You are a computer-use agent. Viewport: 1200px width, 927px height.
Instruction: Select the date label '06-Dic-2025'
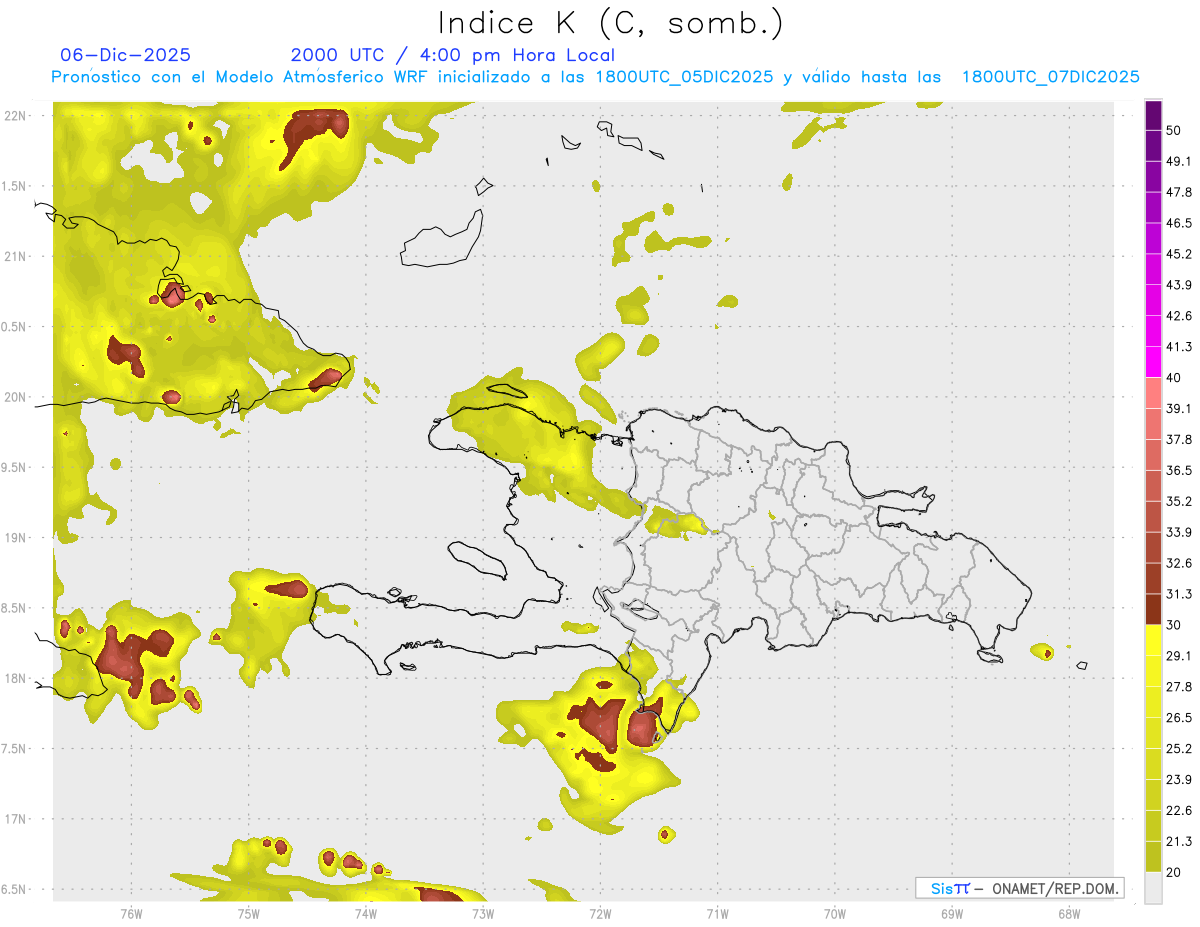click(x=126, y=55)
